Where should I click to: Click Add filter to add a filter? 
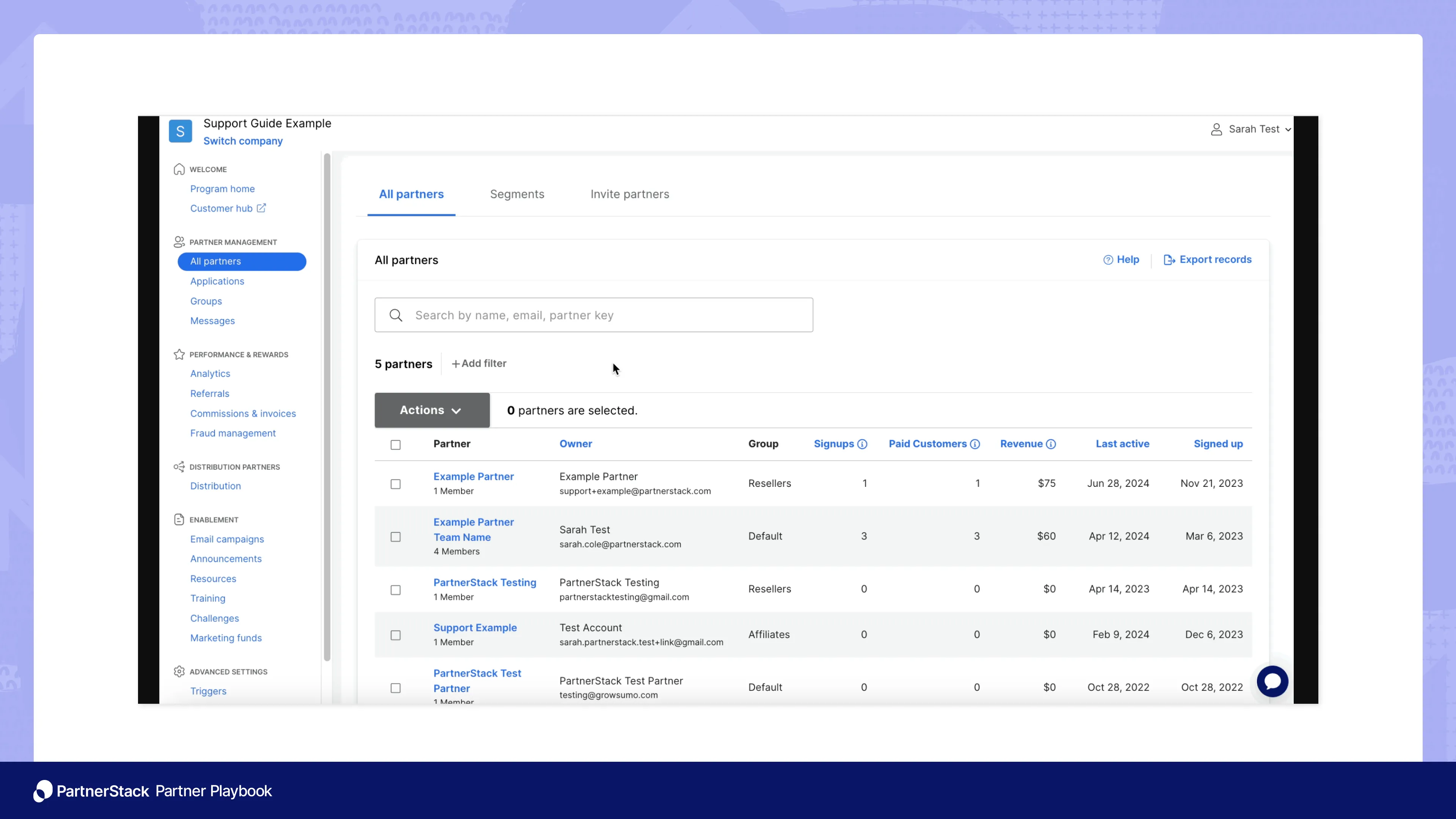(x=479, y=364)
